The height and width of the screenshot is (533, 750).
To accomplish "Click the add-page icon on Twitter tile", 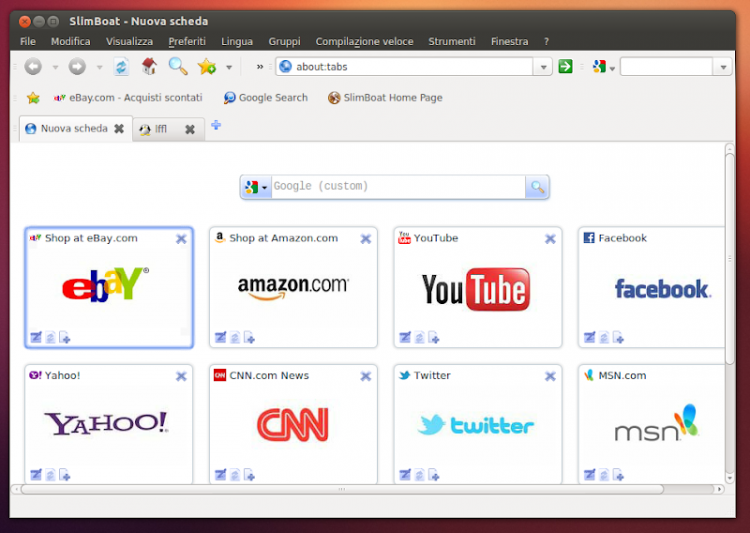I will click(x=434, y=475).
